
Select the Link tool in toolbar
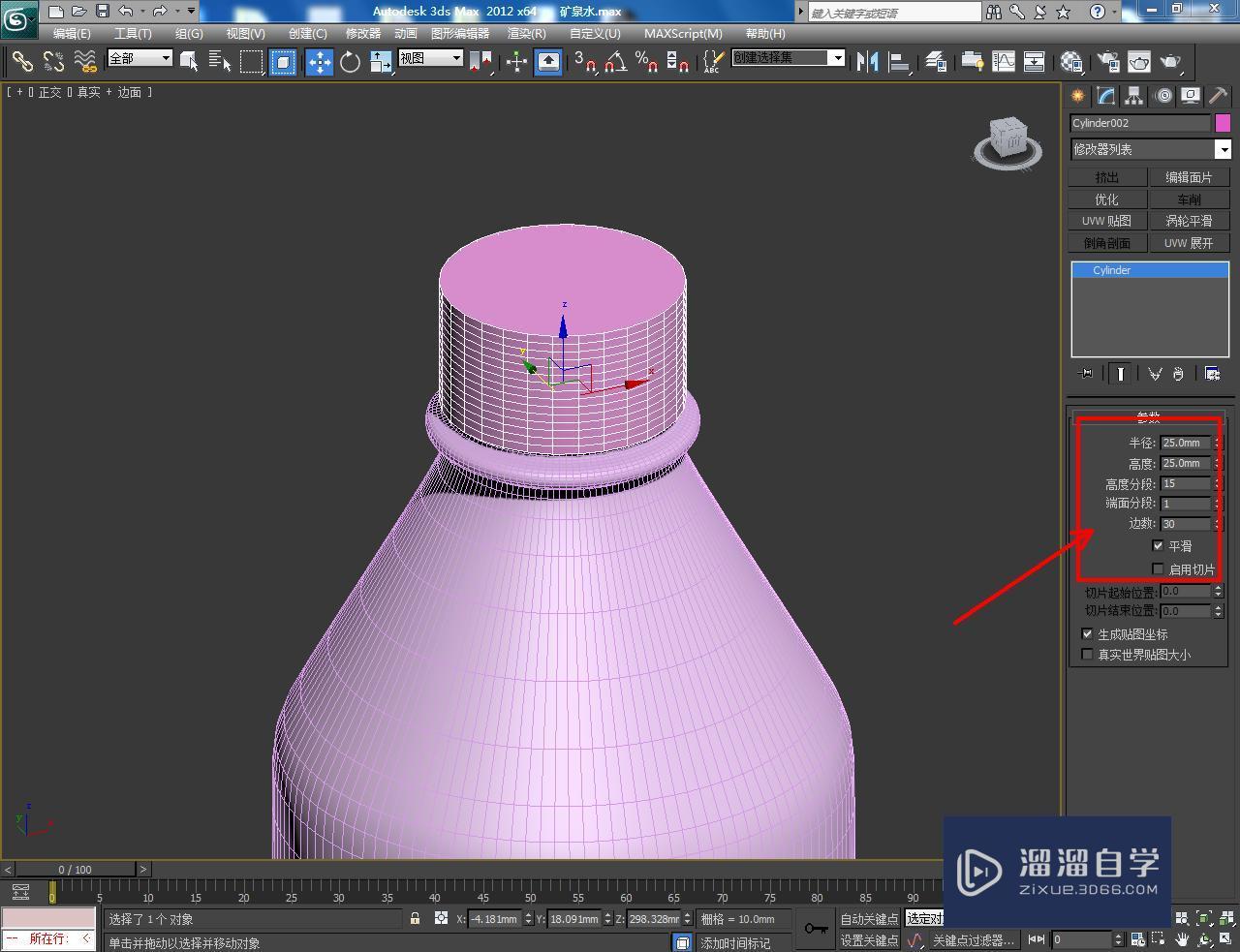(21, 62)
